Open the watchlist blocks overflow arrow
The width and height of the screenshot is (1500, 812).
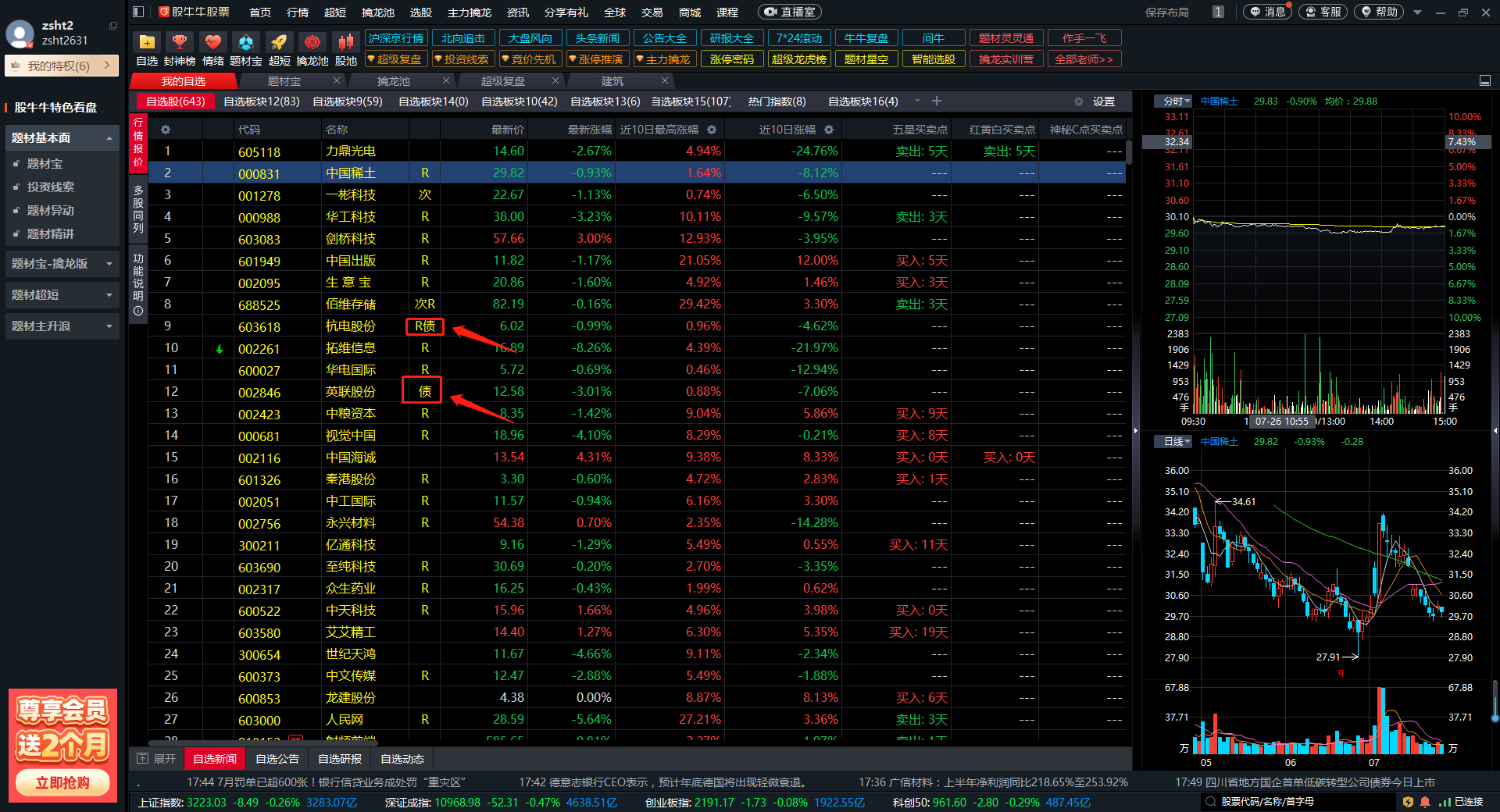click(x=917, y=101)
